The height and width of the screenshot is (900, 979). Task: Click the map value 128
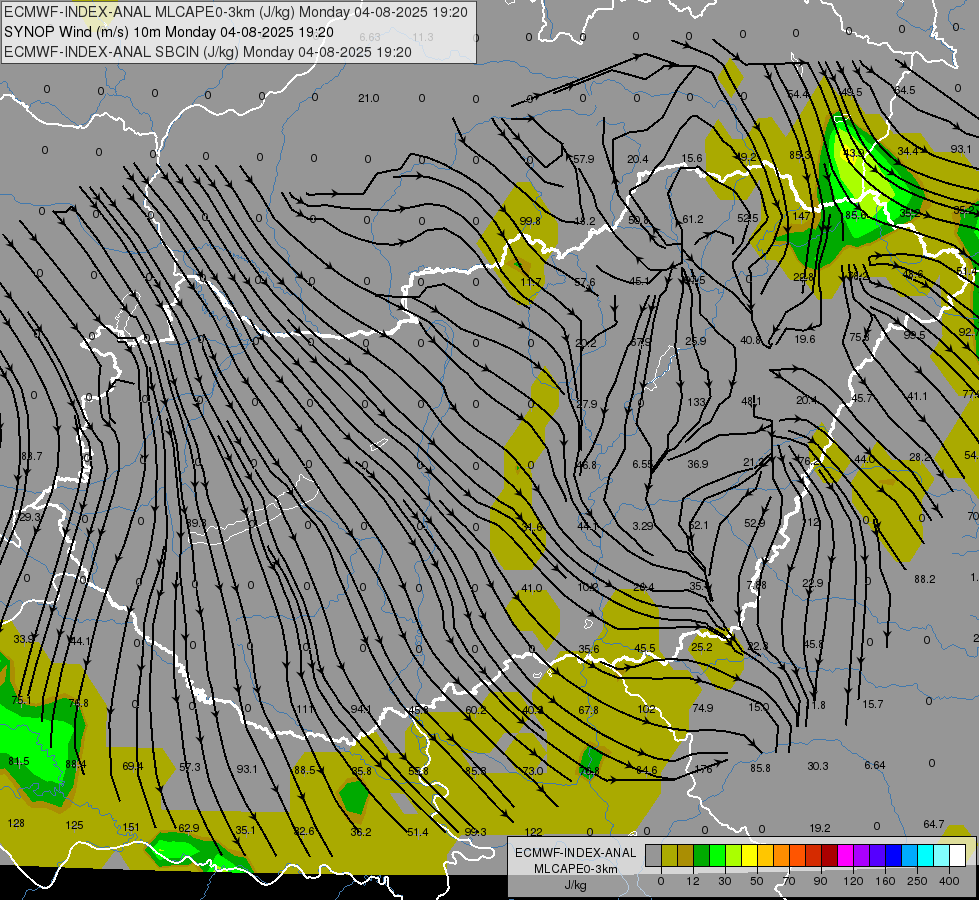tap(16, 823)
